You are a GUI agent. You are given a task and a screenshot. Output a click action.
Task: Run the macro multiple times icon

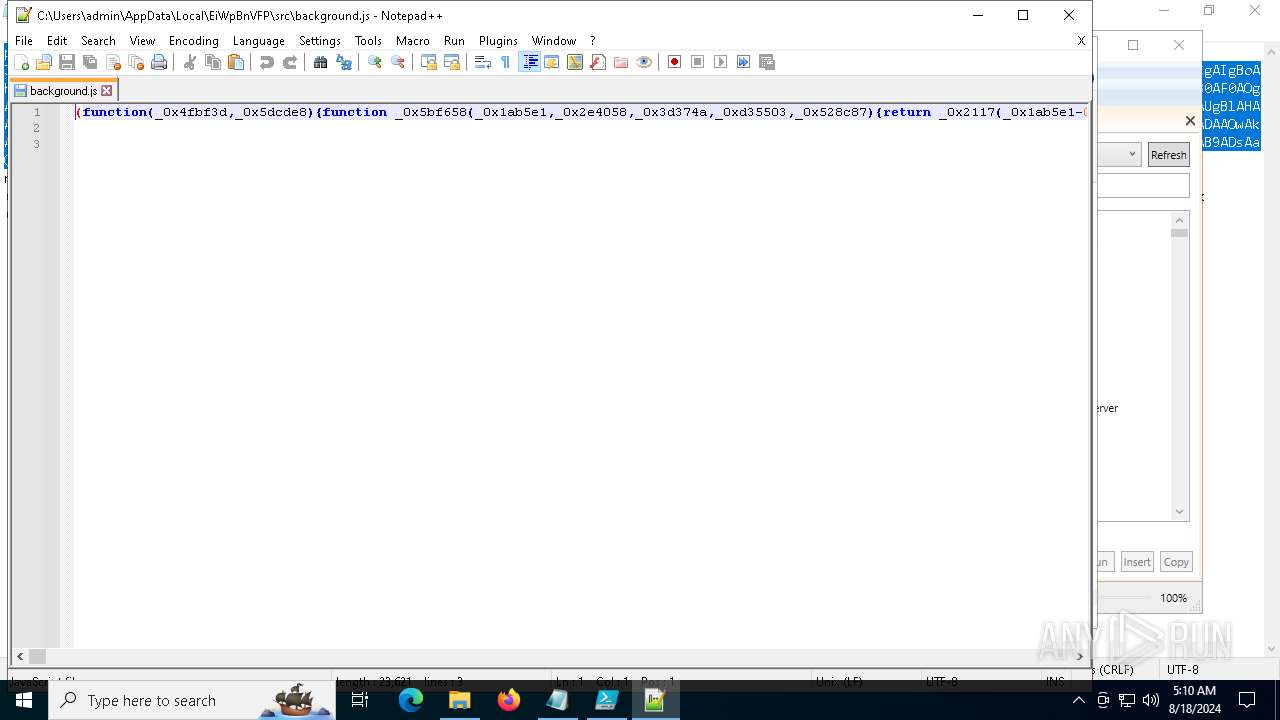pos(744,62)
